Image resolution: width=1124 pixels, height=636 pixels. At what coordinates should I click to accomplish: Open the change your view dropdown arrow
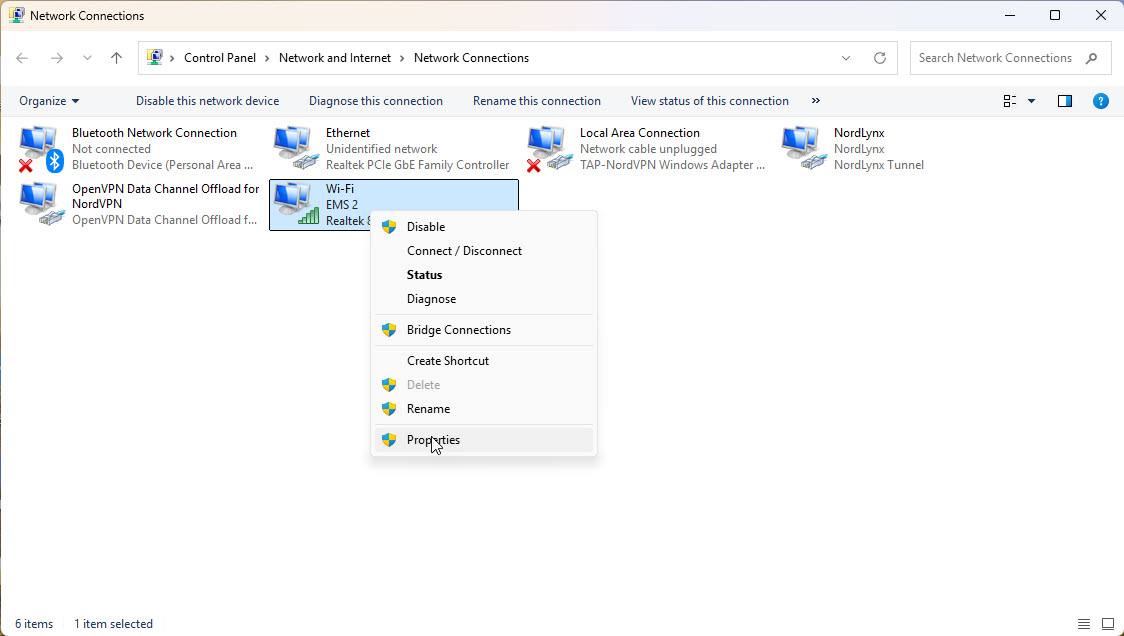point(1032,101)
